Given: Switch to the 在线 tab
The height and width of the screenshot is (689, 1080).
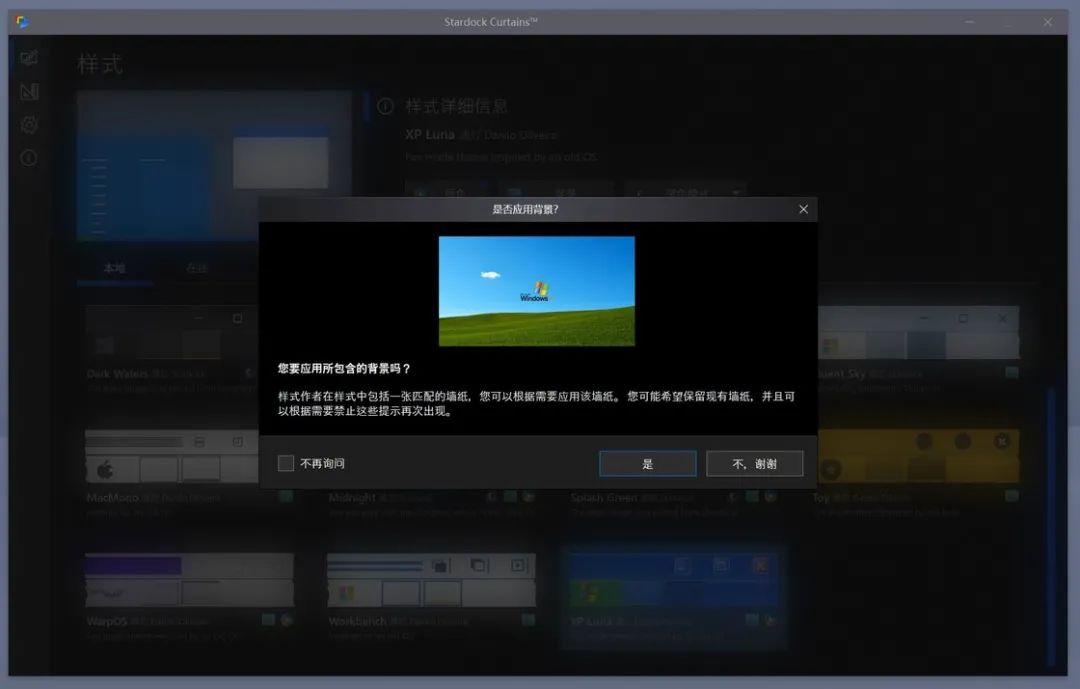Looking at the screenshot, I should pos(196,268).
